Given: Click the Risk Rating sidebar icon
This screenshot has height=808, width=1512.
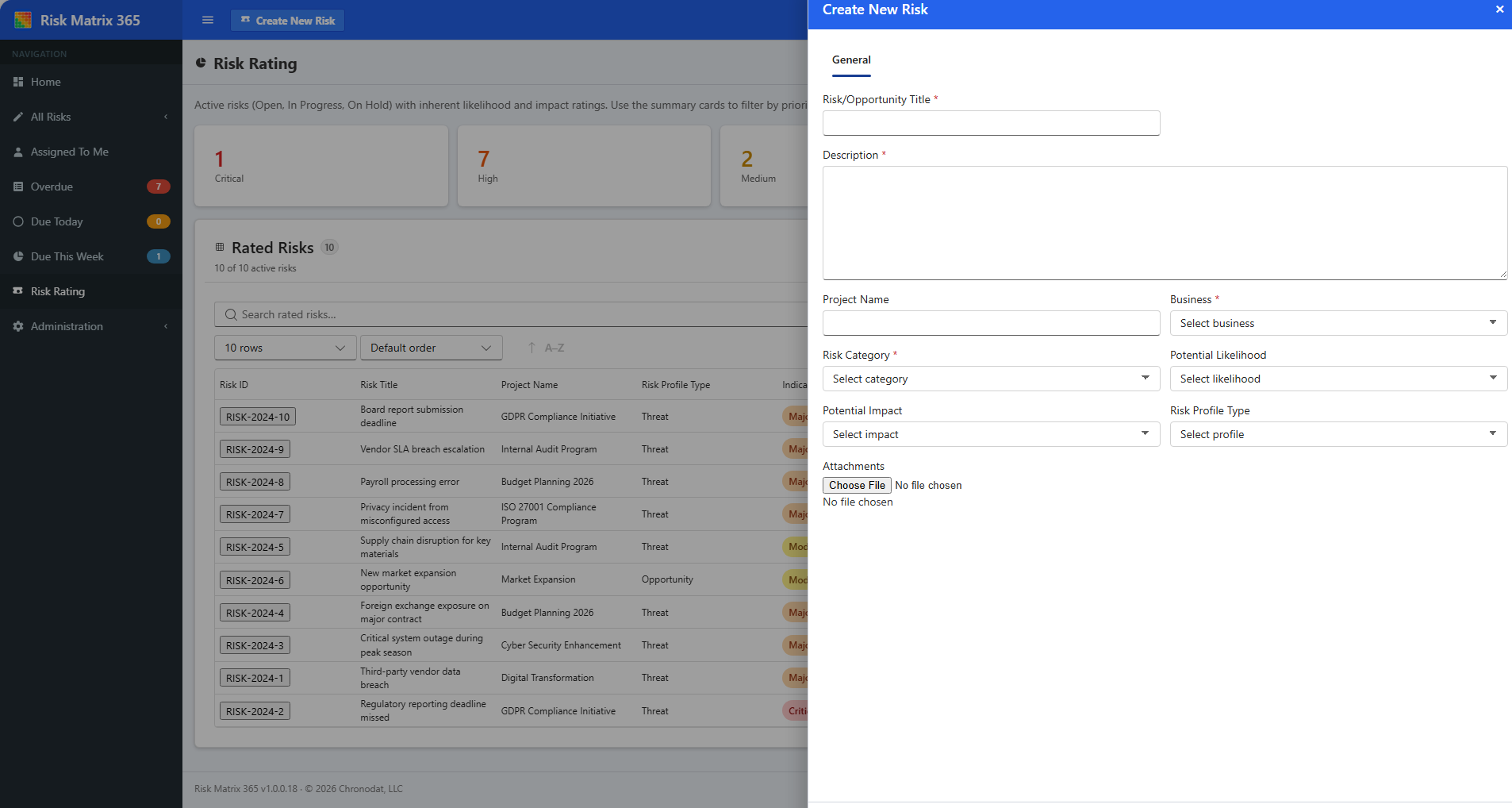Looking at the screenshot, I should click(x=18, y=291).
